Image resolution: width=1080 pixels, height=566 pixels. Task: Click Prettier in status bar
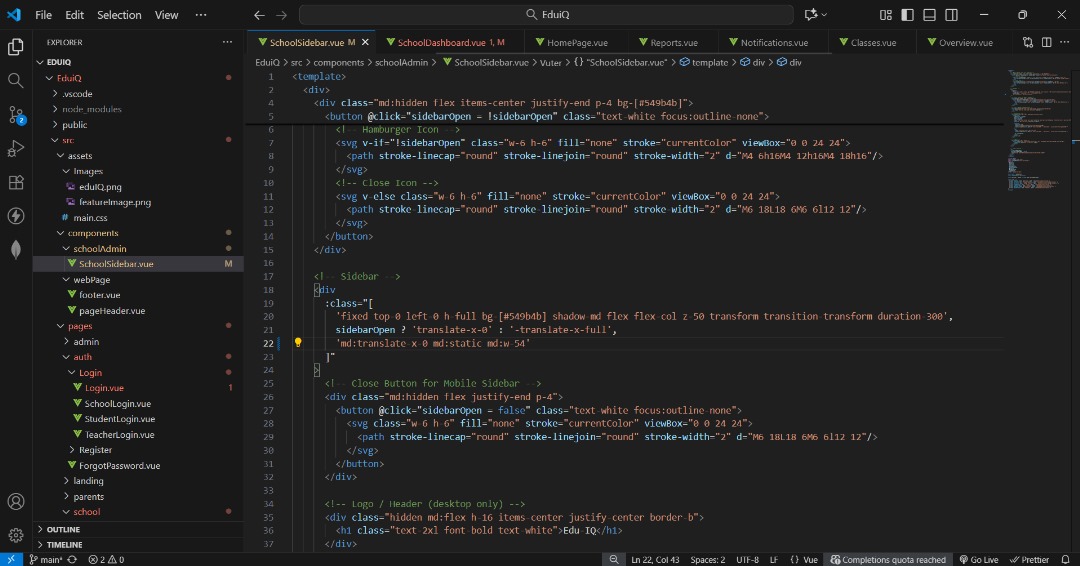tap(1030, 559)
